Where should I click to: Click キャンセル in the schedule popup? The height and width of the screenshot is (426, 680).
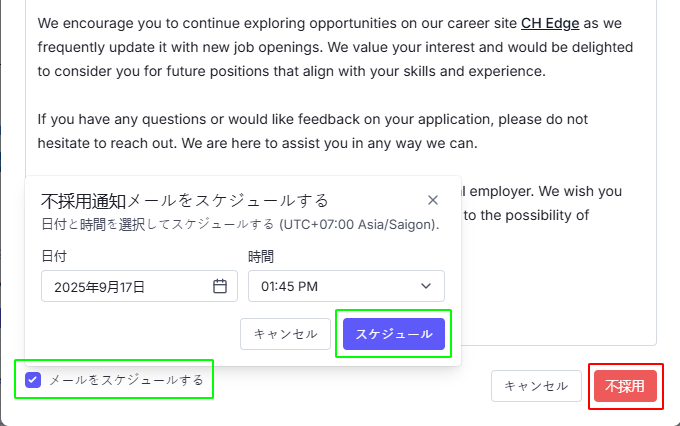(x=285, y=334)
